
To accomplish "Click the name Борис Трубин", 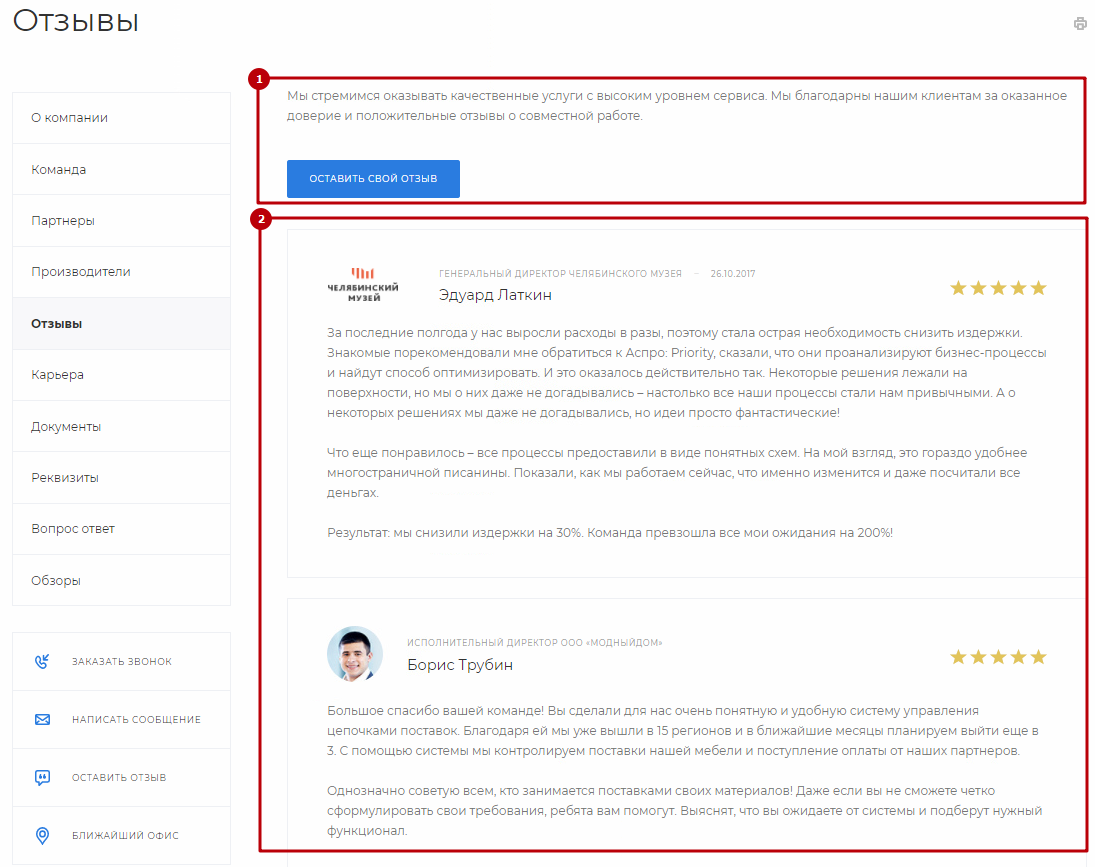I will tap(460, 665).
